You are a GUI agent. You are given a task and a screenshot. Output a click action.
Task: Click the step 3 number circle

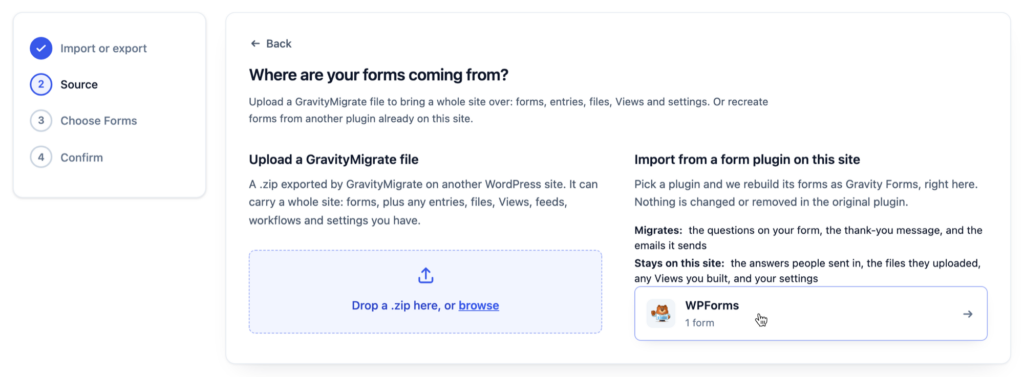40,121
